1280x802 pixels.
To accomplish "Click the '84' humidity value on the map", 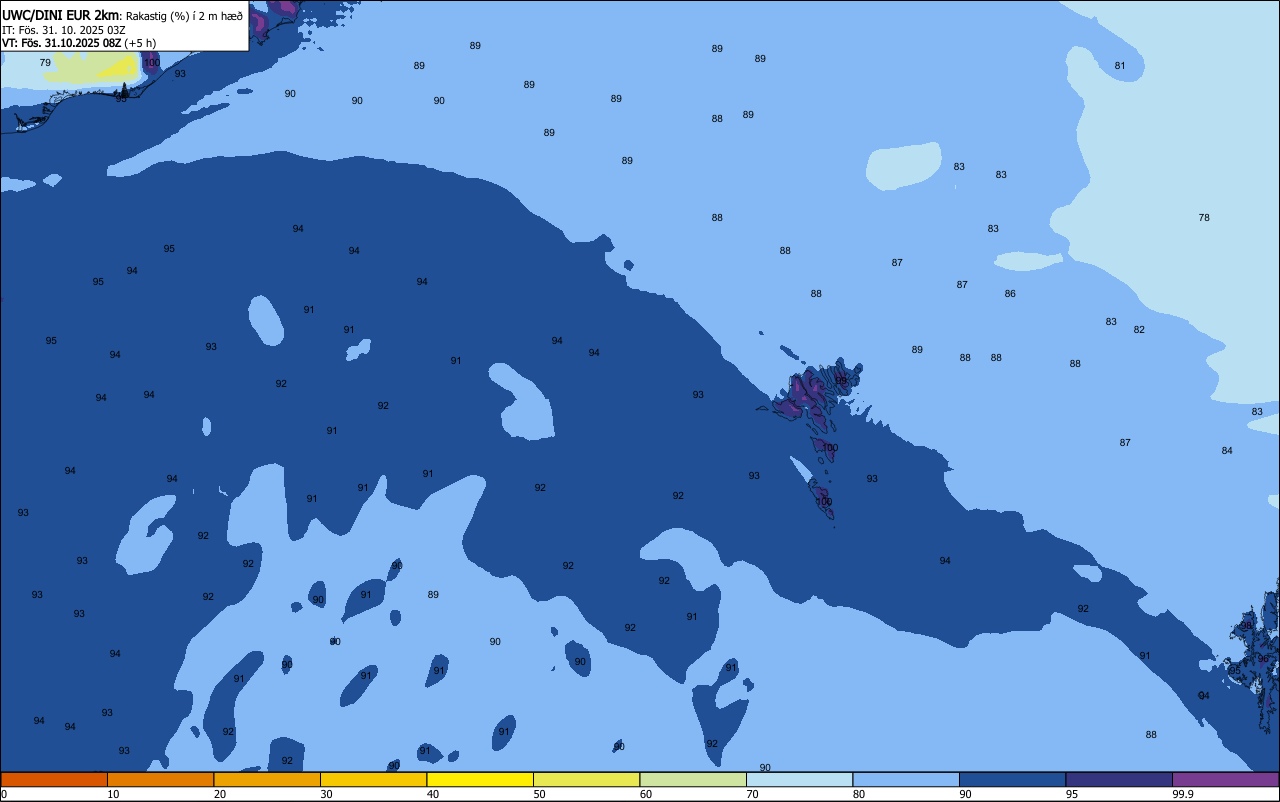I will coord(1227,451).
